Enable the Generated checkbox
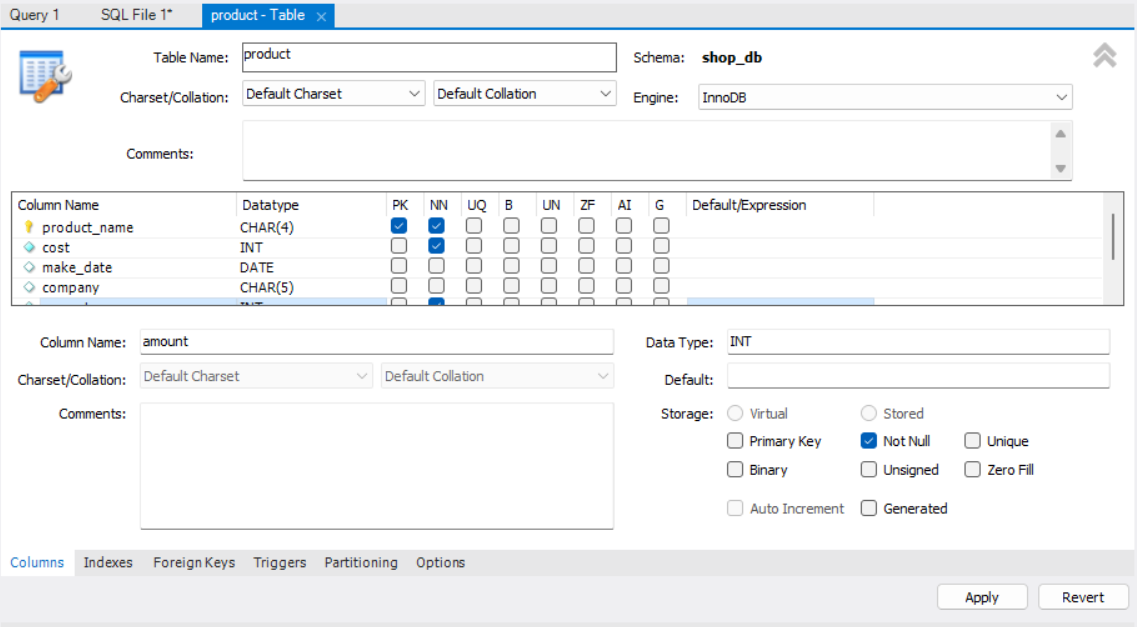 click(869, 508)
